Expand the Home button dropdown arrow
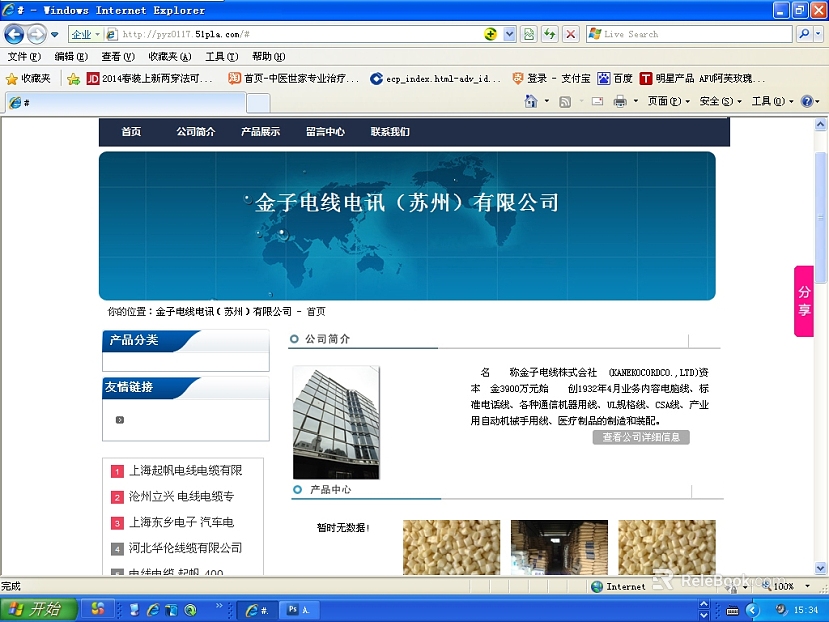Screen dimensions: 829x622 tap(547, 101)
